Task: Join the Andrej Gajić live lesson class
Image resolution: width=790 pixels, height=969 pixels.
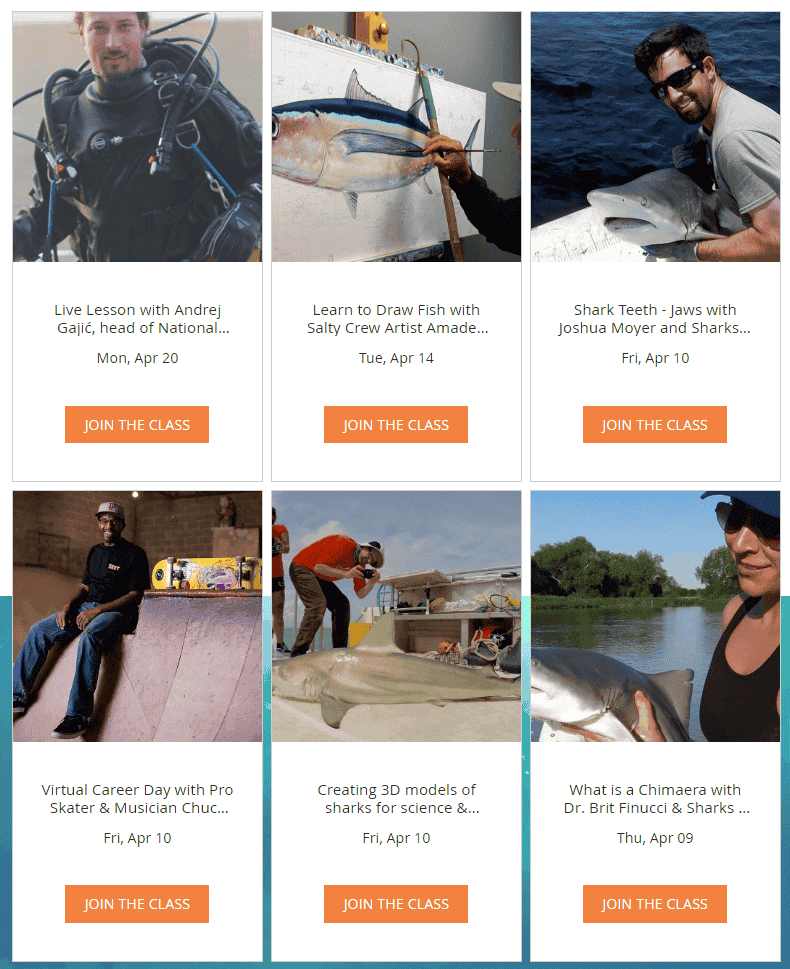Action: pyautogui.click(x=137, y=425)
